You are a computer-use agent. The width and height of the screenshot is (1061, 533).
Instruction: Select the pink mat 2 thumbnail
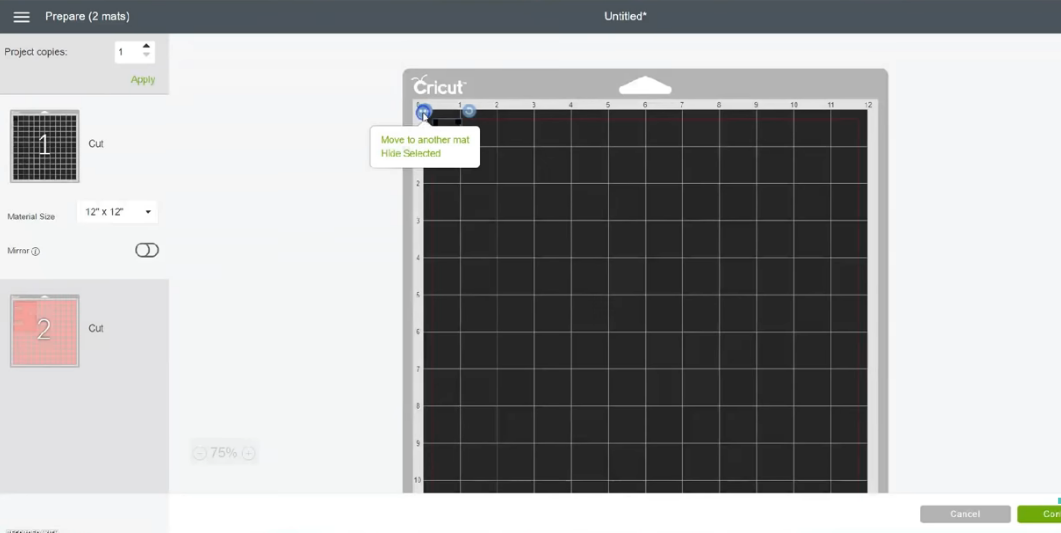pos(45,331)
